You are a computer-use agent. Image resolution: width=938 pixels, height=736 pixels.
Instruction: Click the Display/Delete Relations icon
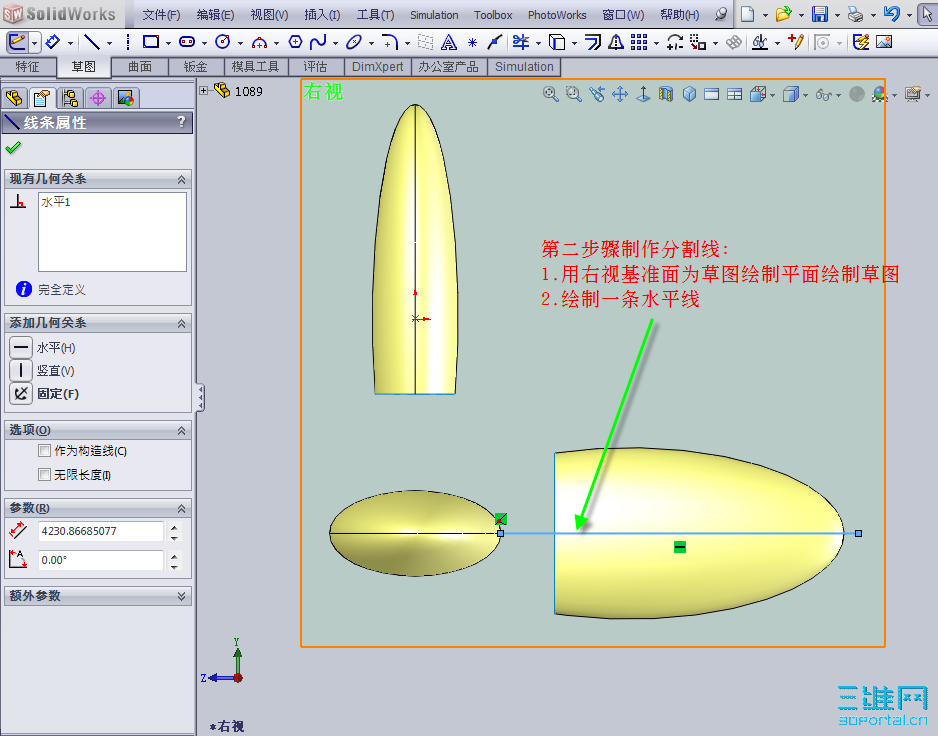tap(760, 42)
